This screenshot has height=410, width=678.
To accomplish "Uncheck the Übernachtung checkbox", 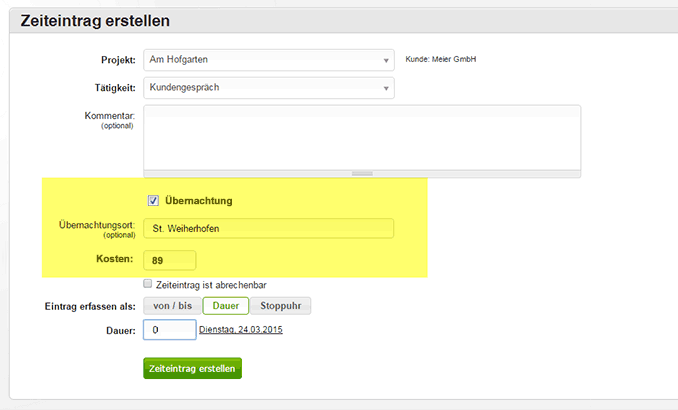I will 153,200.
